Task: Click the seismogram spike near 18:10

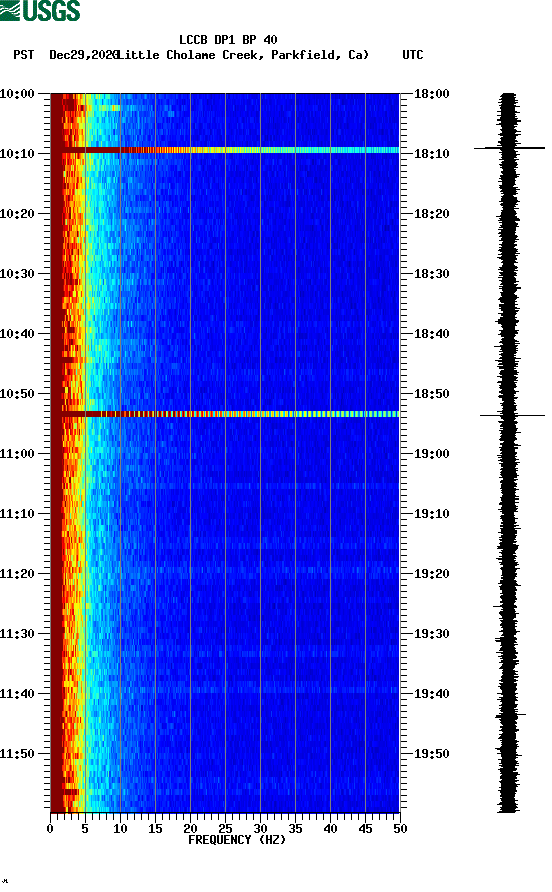Action: click(x=509, y=148)
